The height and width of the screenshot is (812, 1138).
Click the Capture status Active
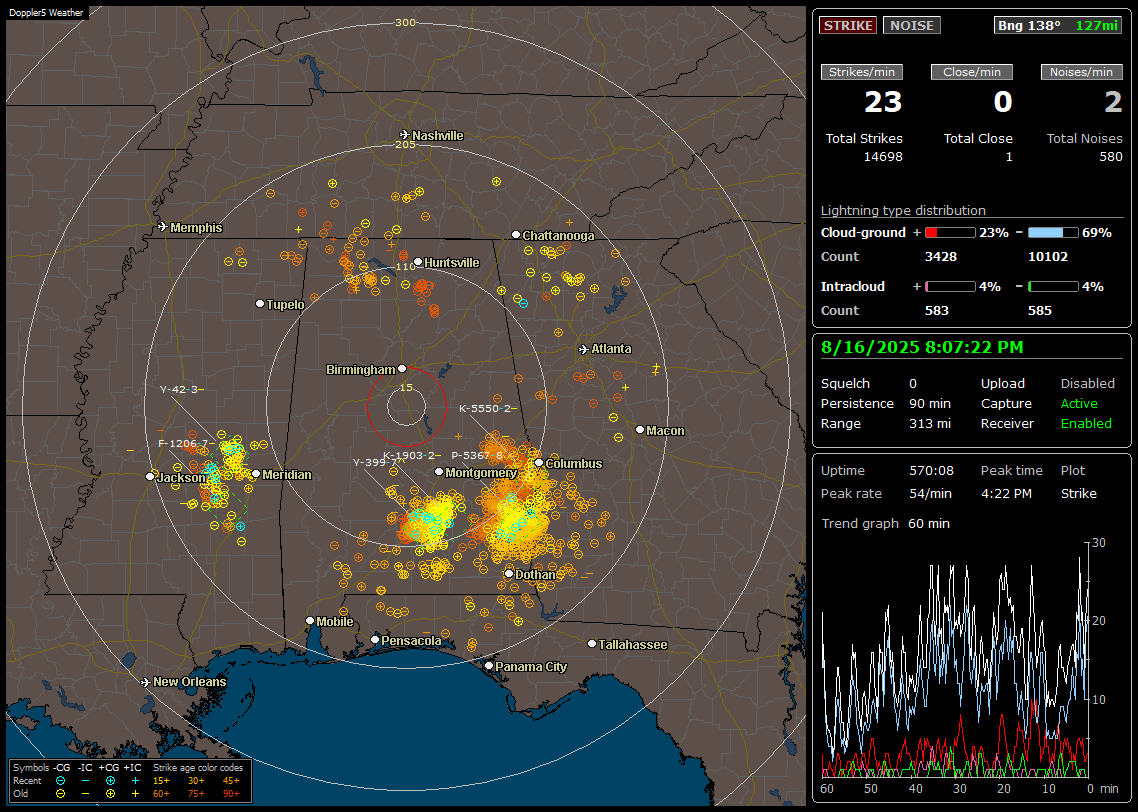pyautogui.click(x=1079, y=403)
